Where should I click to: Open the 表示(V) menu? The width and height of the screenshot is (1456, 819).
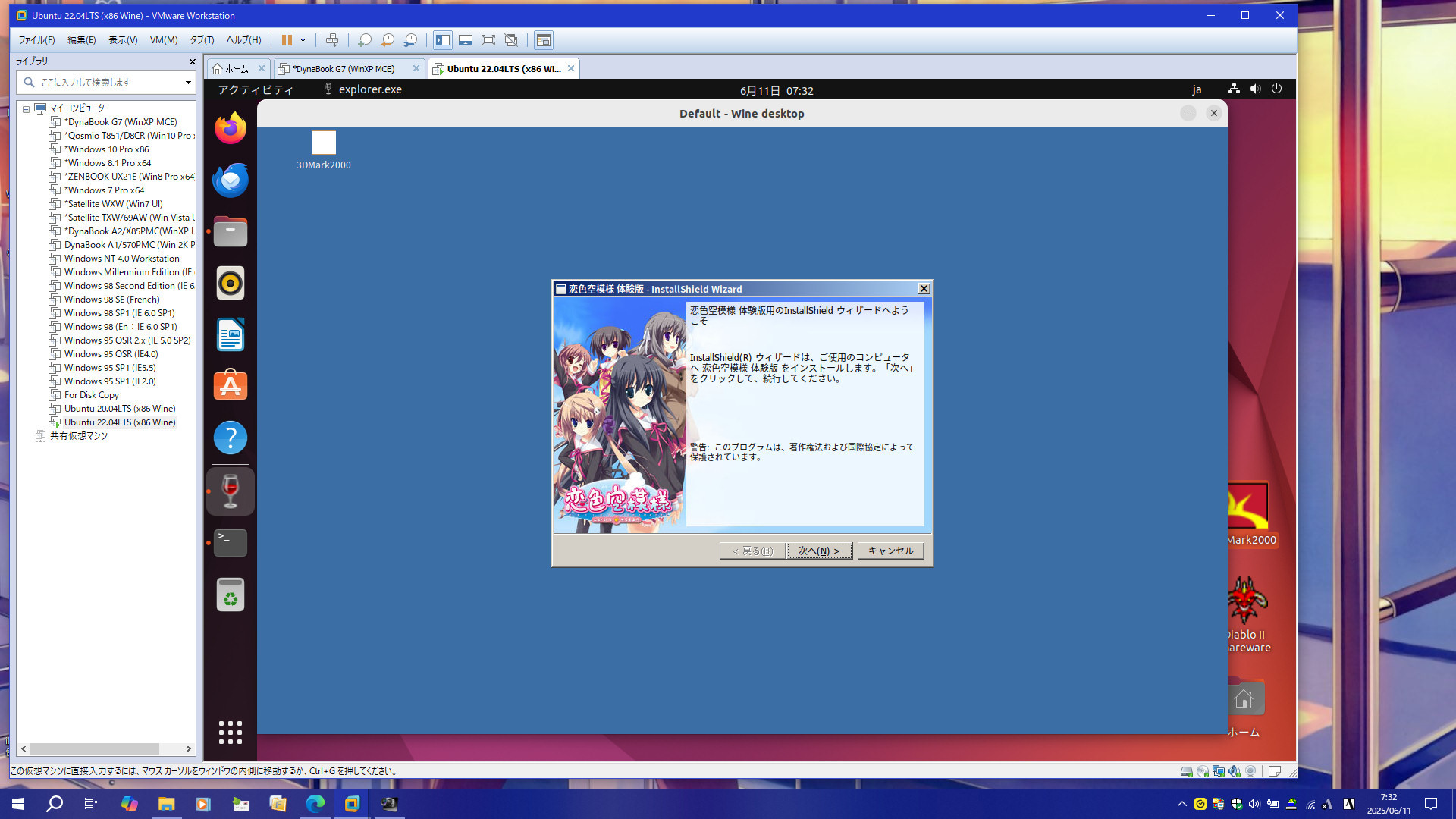click(x=123, y=40)
